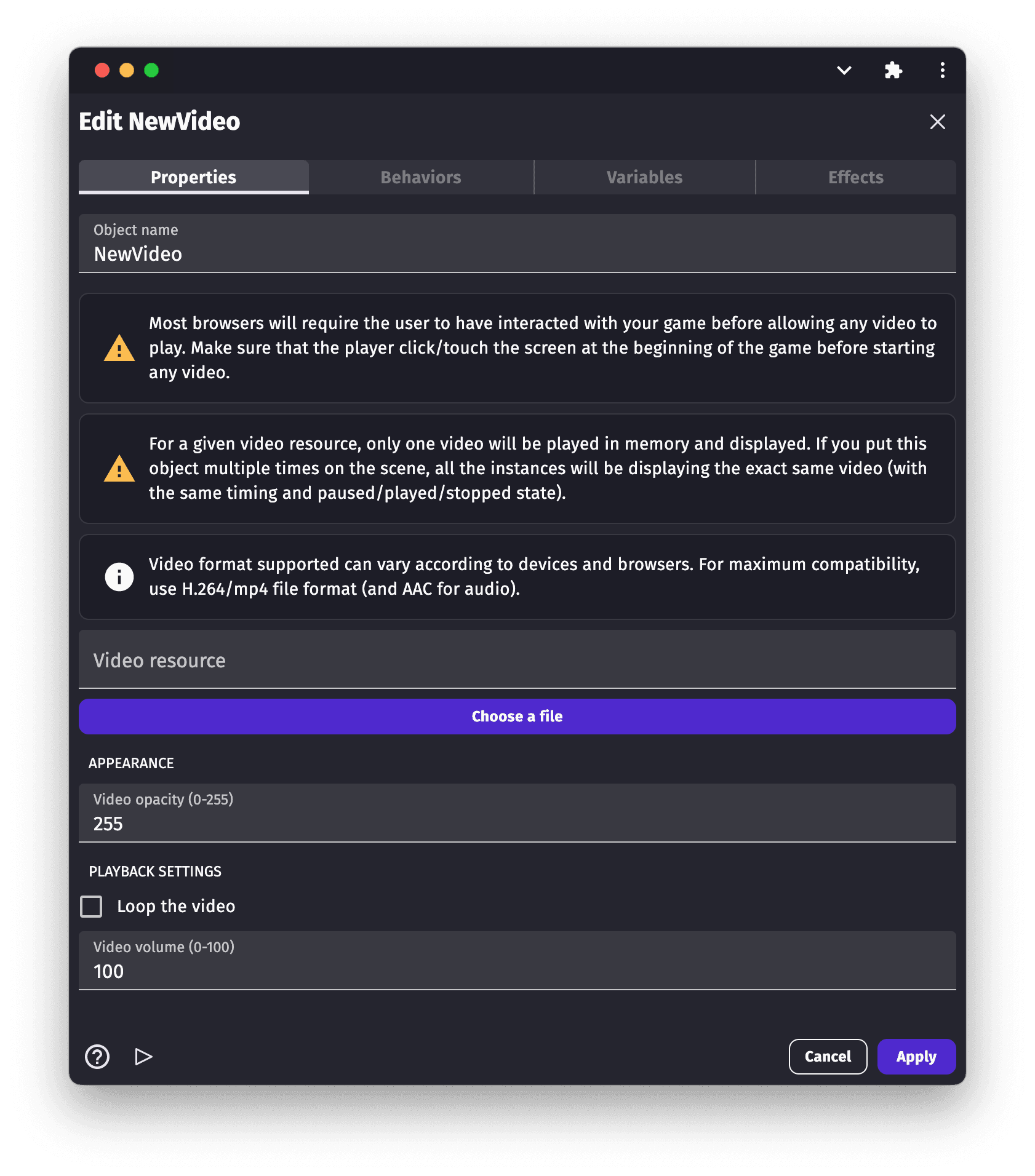This screenshot has width=1035, height=1176.
Task: Select the Properties tab
Action: point(193,178)
